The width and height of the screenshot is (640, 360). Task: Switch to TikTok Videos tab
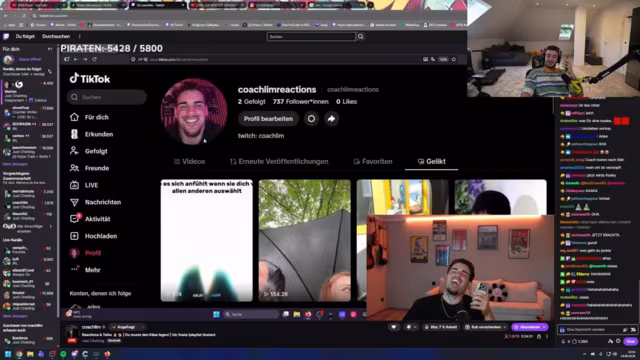point(189,162)
